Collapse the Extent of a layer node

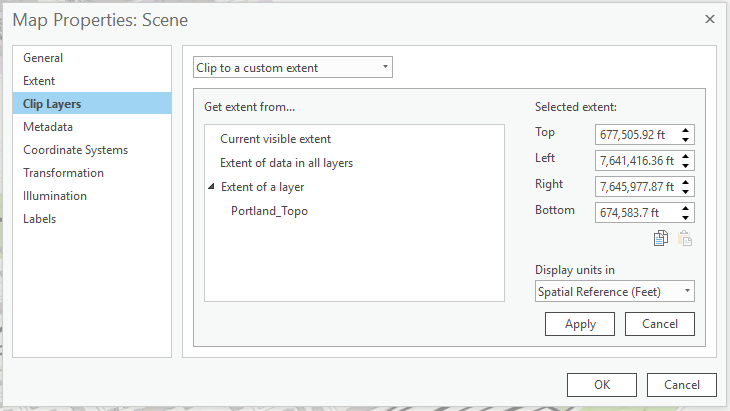pyautogui.click(x=211, y=187)
